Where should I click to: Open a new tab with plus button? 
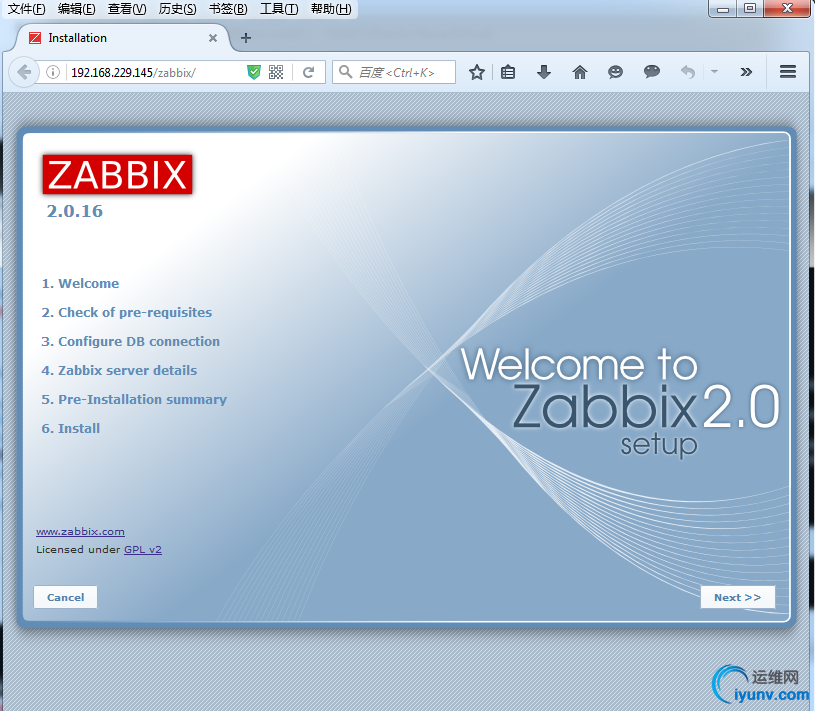pyautogui.click(x=246, y=38)
